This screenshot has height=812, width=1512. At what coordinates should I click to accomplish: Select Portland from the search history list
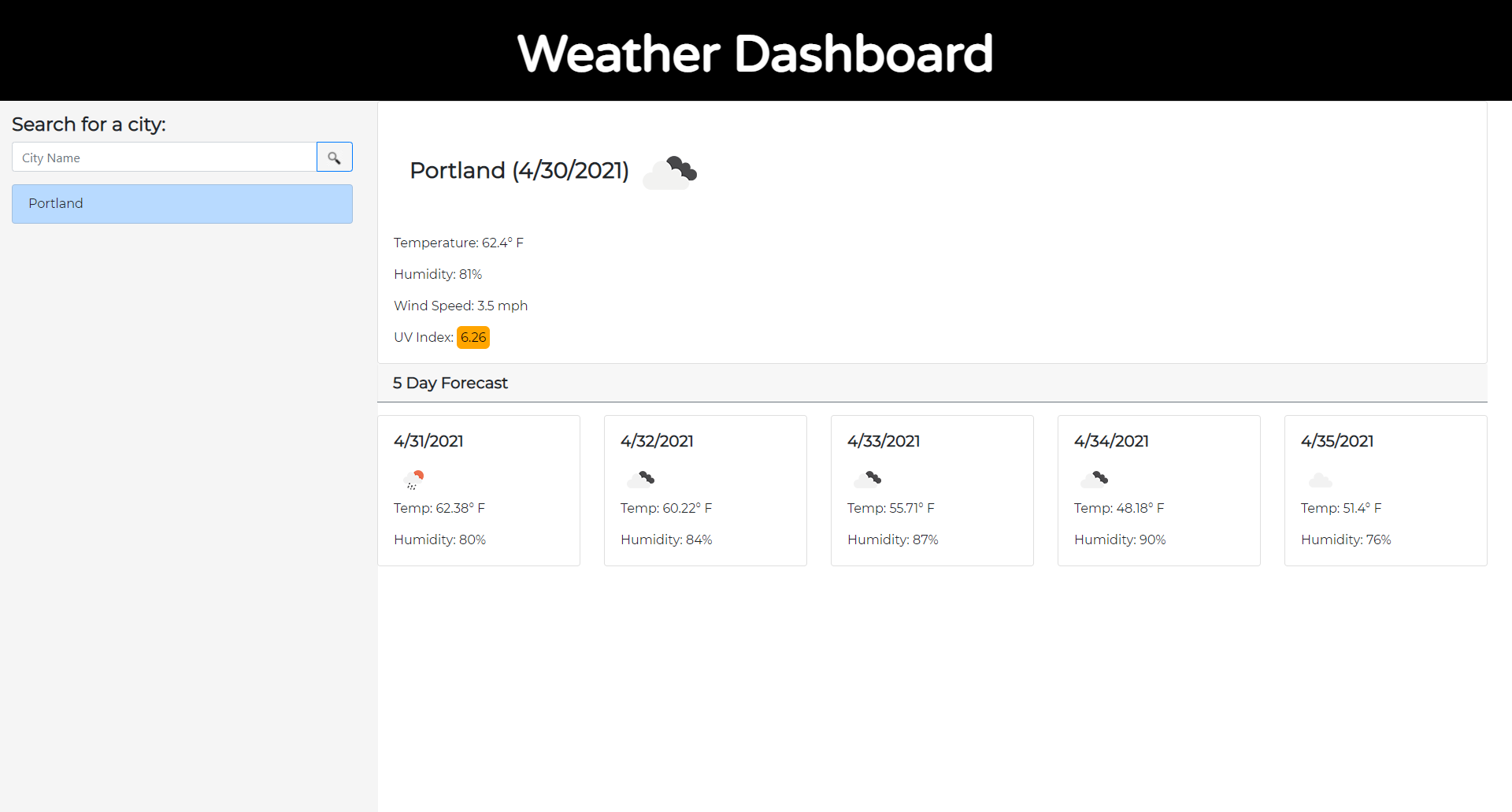click(181, 203)
